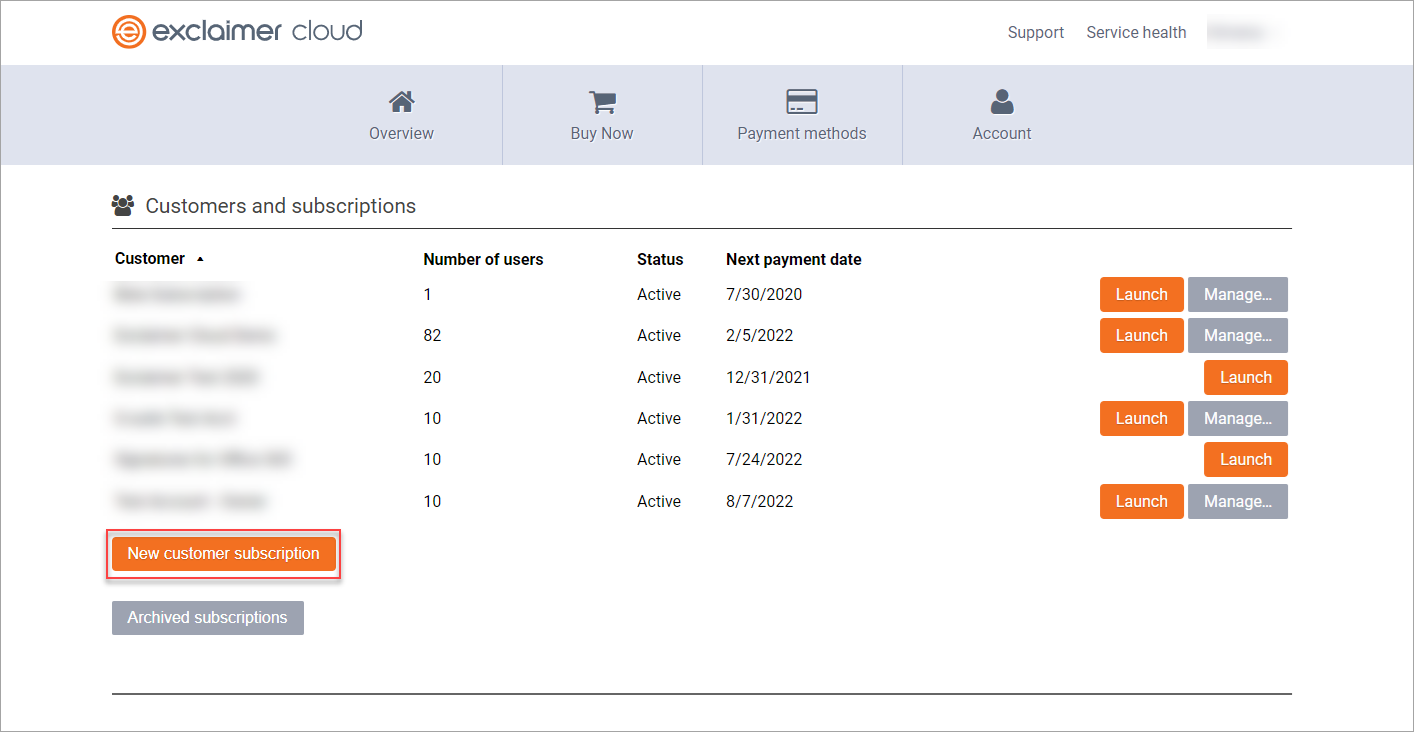This screenshot has width=1414, height=732.
Task: Click the Overview home icon
Action: (401, 102)
